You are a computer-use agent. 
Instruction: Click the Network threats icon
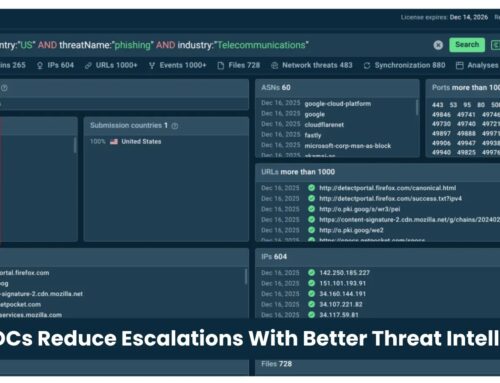[x=274, y=66]
